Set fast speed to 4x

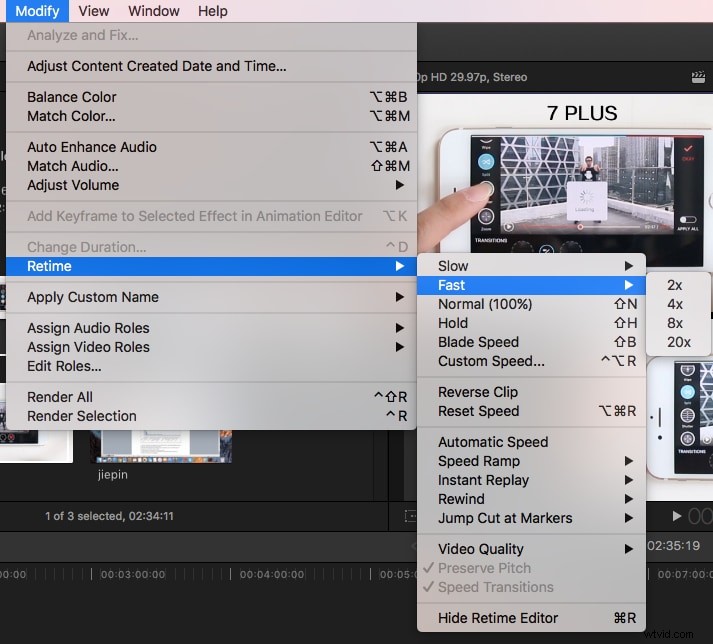point(678,304)
